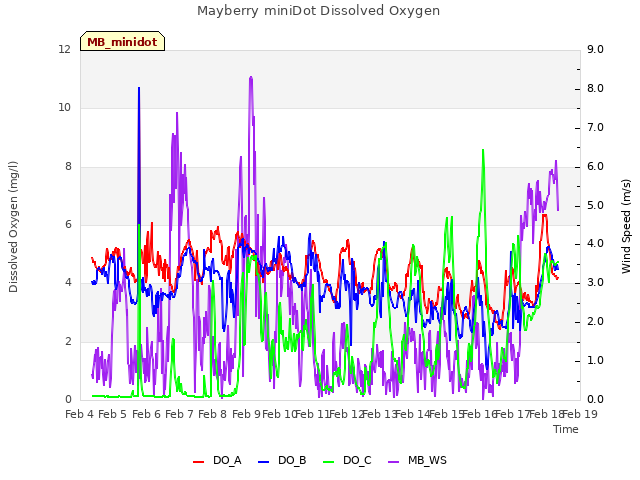
Task: Click the 10 value on left axis
Action: pyautogui.click(x=64, y=108)
